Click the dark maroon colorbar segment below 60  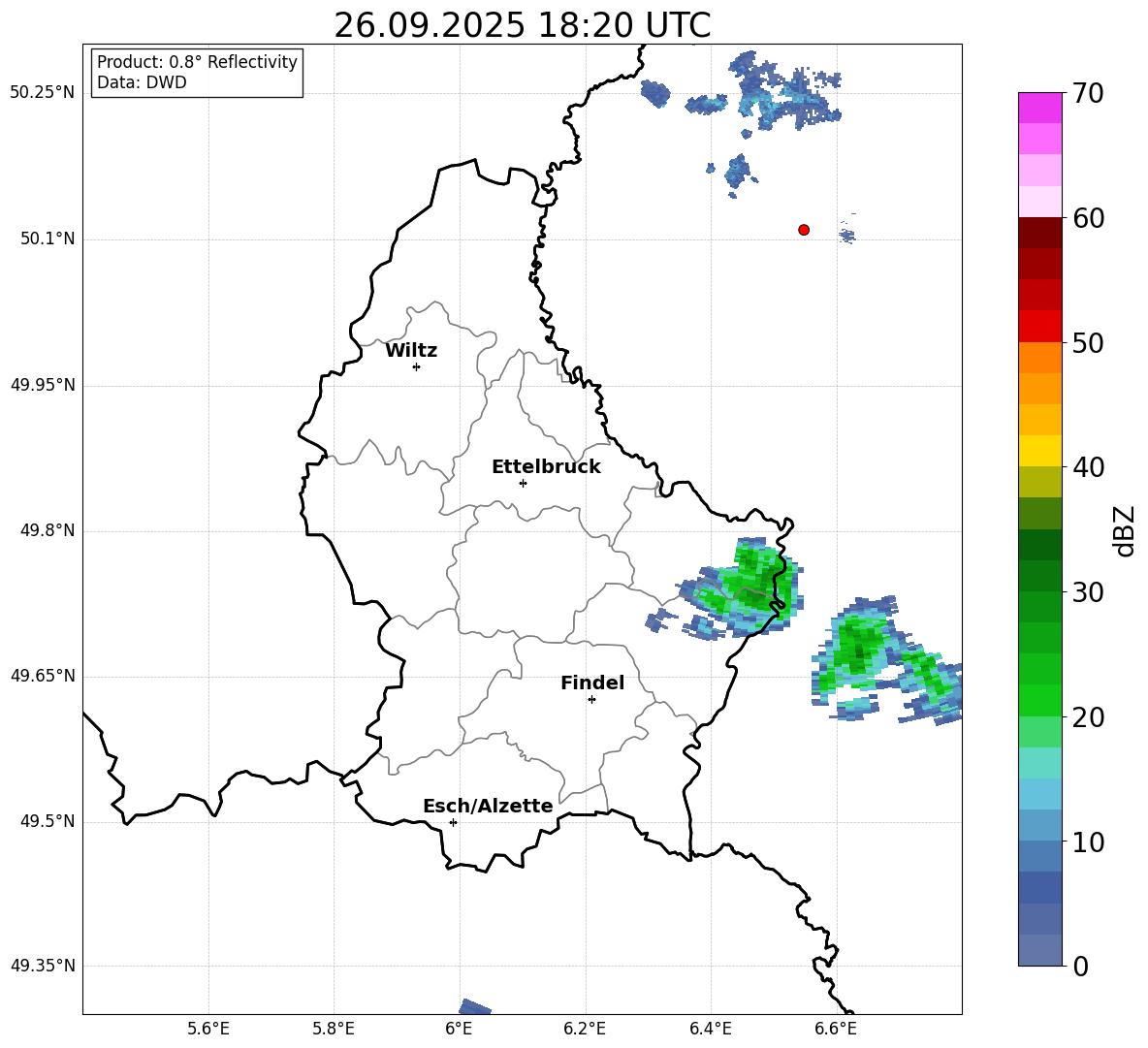[x=1039, y=233]
